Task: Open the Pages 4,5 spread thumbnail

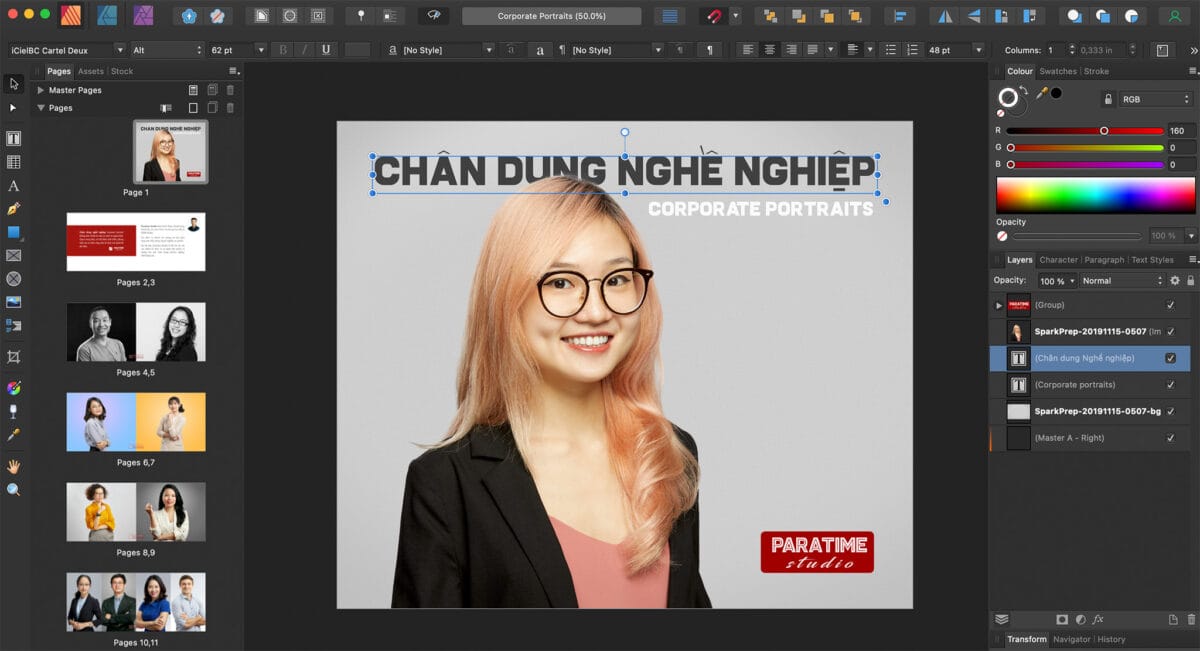Action: [x=136, y=332]
